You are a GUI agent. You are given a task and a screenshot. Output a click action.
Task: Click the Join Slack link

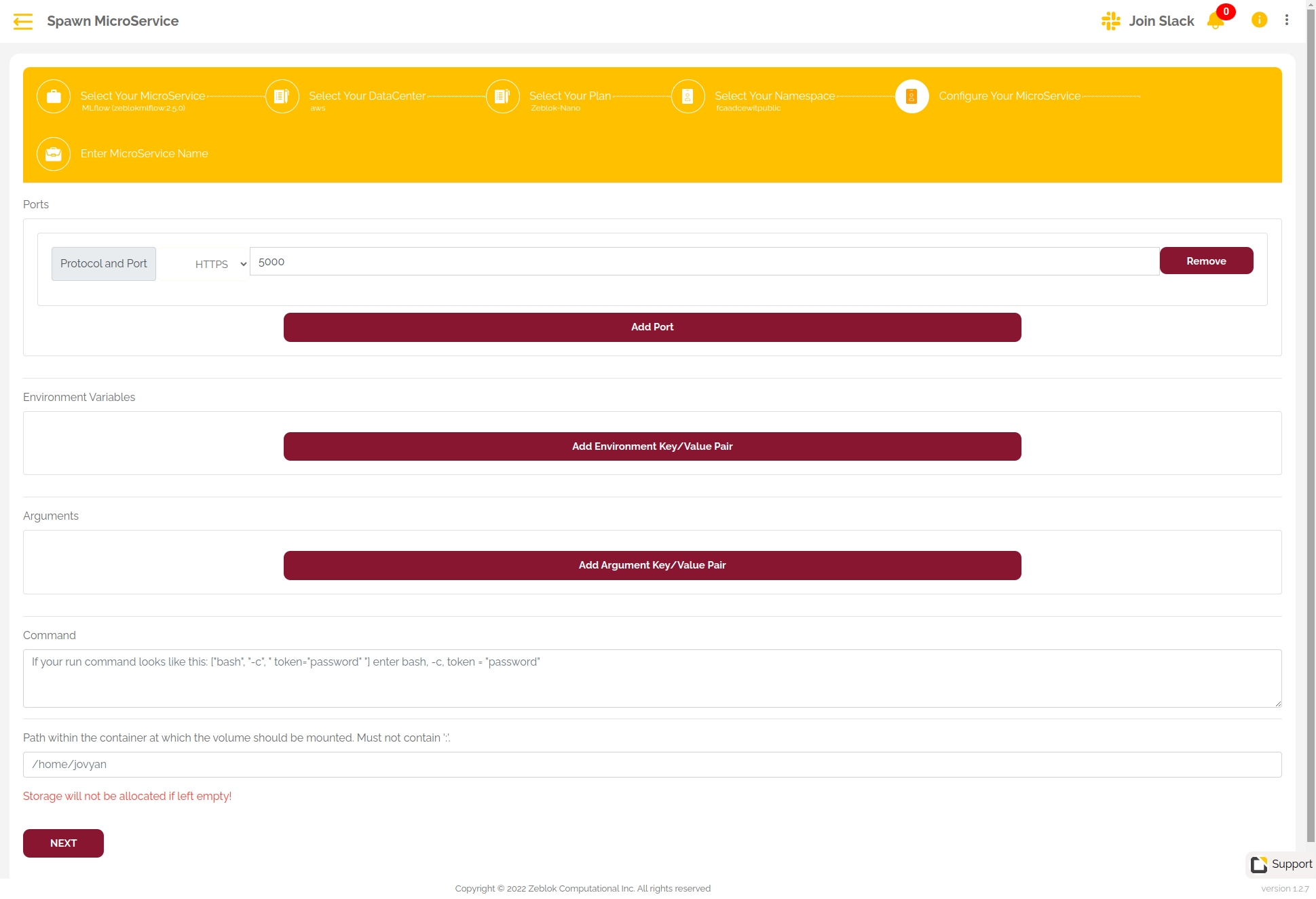pyautogui.click(x=1161, y=21)
